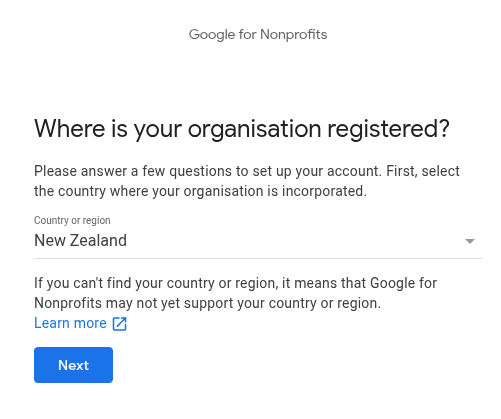This screenshot has height=419, width=501.
Task: Click the downward triangle at the field's right
Action: 470,241
